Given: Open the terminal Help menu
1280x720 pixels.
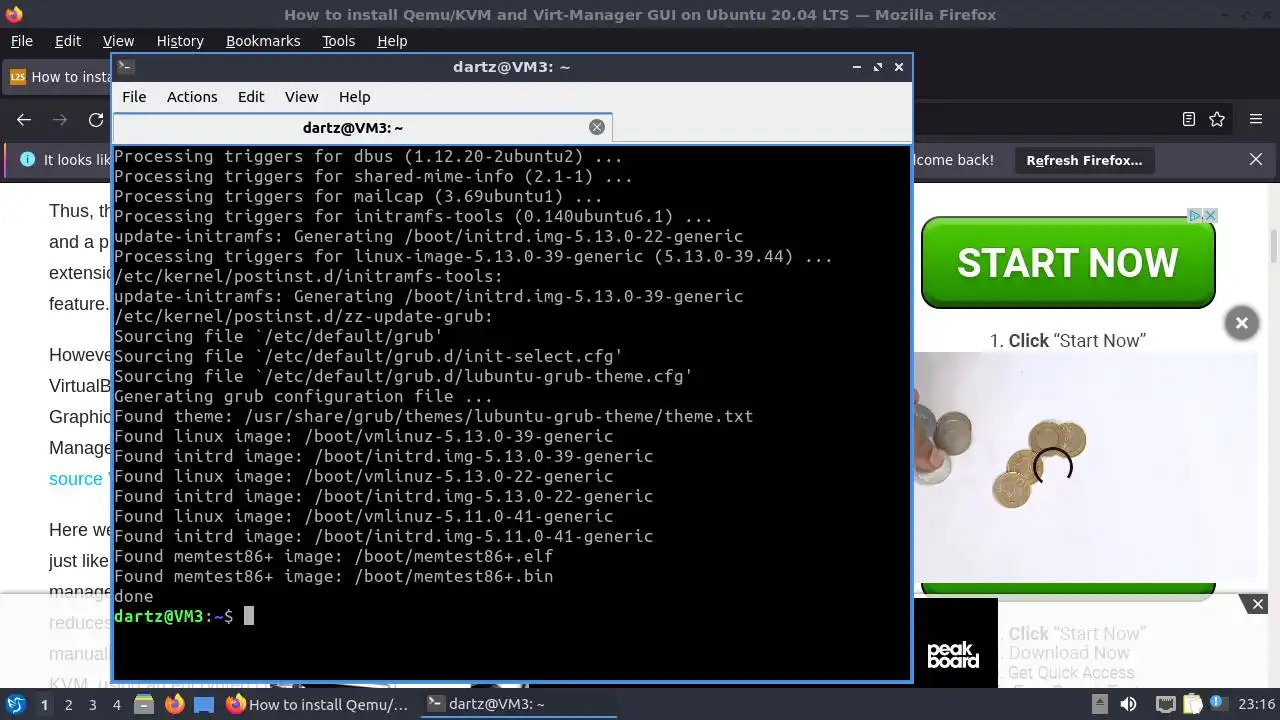Looking at the screenshot, I should 354,97.
